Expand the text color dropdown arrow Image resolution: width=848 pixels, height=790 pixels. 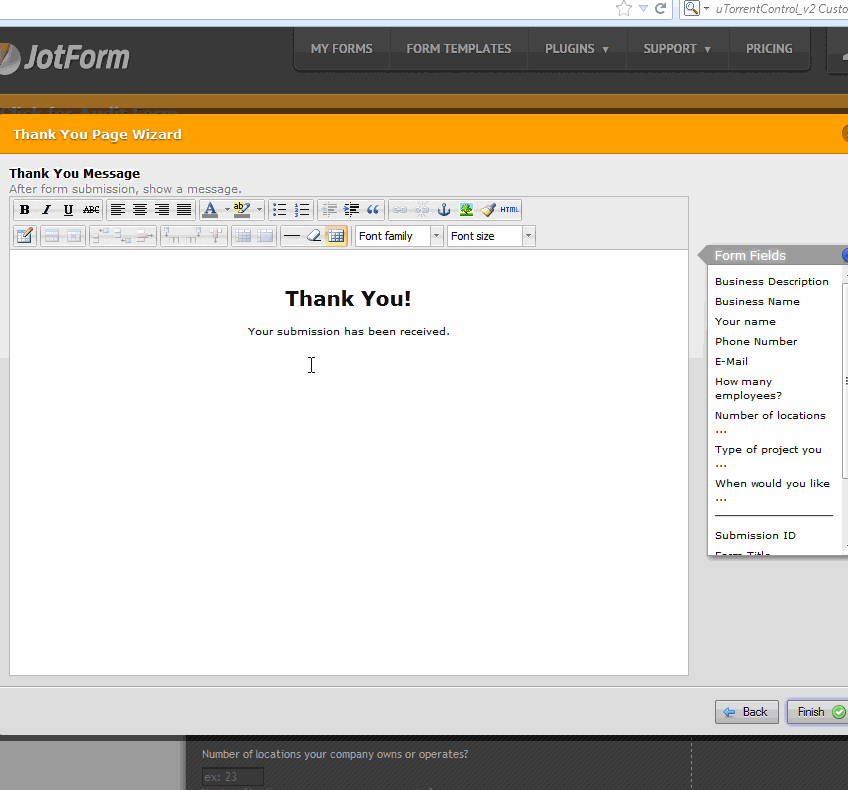(x=226, y=210)
